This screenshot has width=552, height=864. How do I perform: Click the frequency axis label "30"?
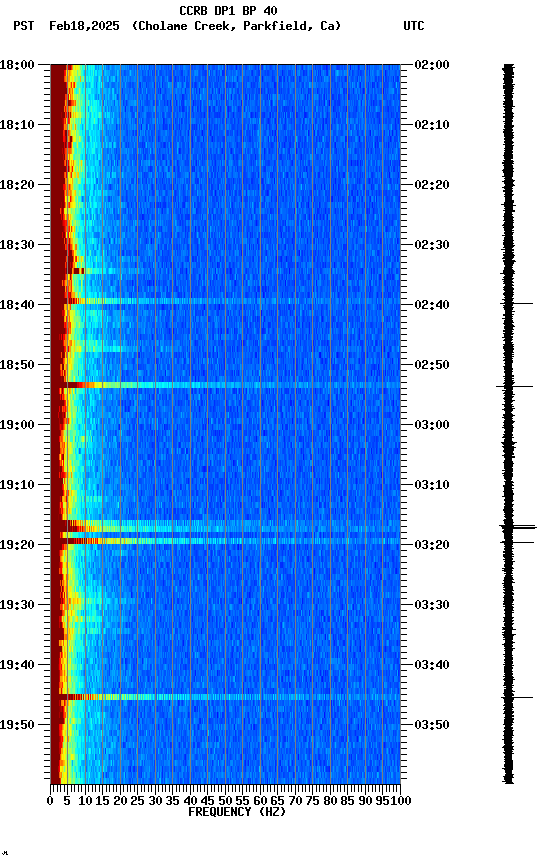point(155,801)
